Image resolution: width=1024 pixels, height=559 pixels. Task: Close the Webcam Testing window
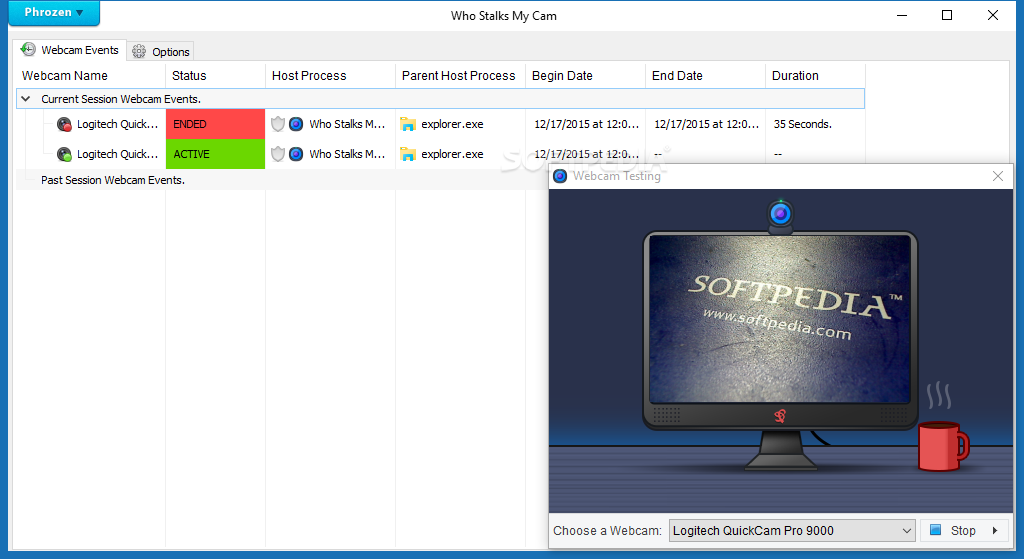[998, 176]
